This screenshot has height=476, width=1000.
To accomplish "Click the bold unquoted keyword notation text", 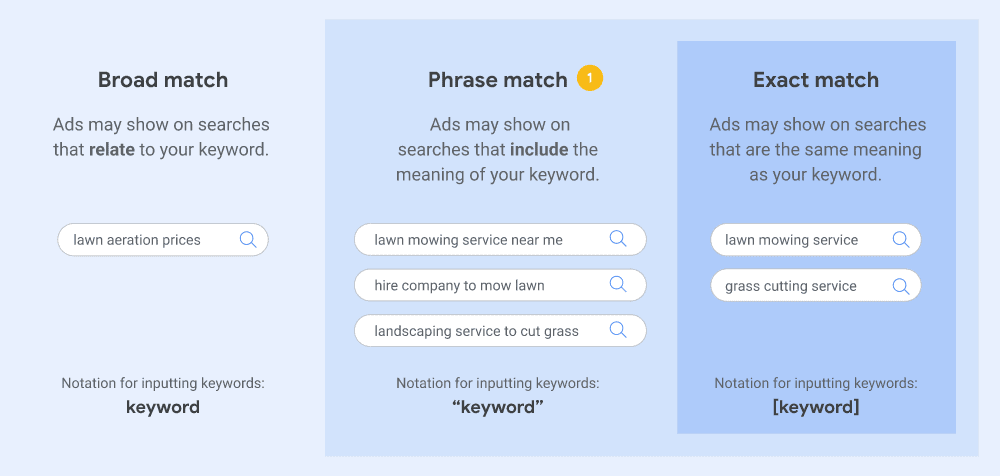I will (163, 407).
